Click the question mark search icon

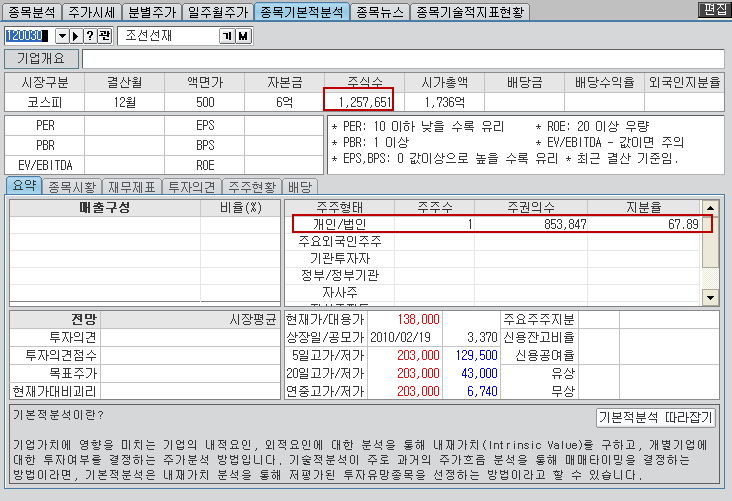(x=90, y=35)
